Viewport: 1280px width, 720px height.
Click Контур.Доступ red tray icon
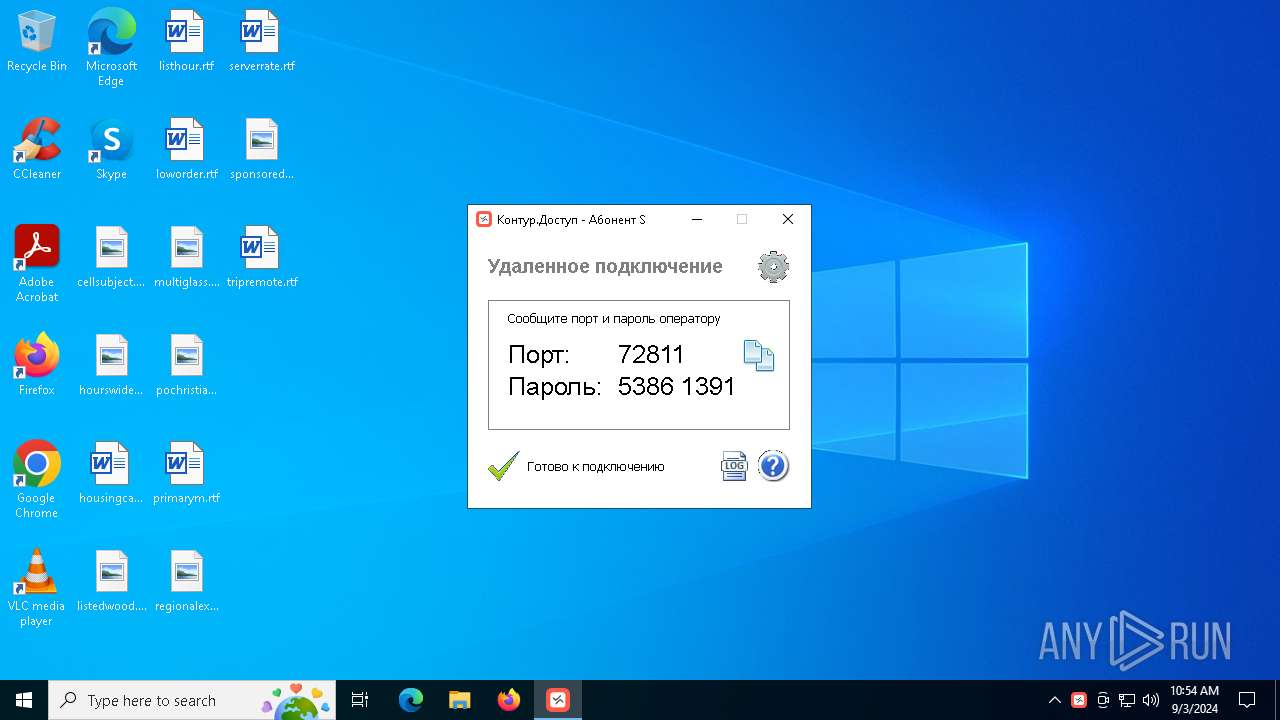1079,700
